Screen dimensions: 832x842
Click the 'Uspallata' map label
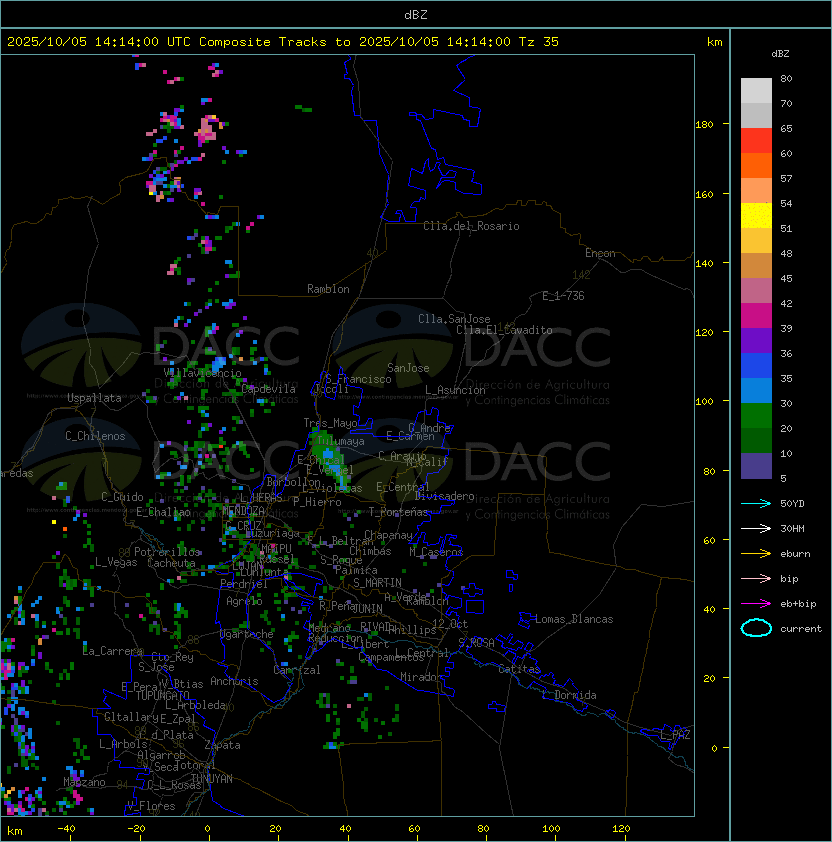tap(95, 398)
